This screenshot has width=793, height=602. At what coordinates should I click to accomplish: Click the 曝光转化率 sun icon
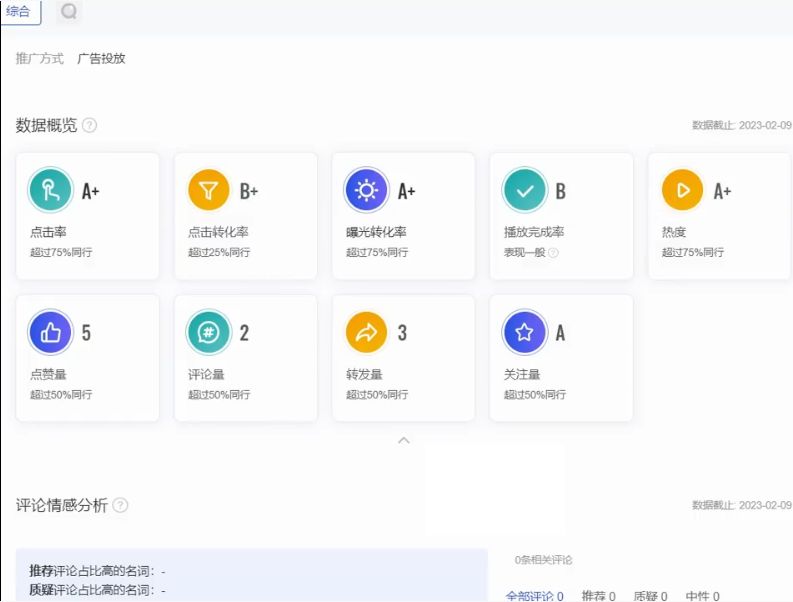pos(366,190)
